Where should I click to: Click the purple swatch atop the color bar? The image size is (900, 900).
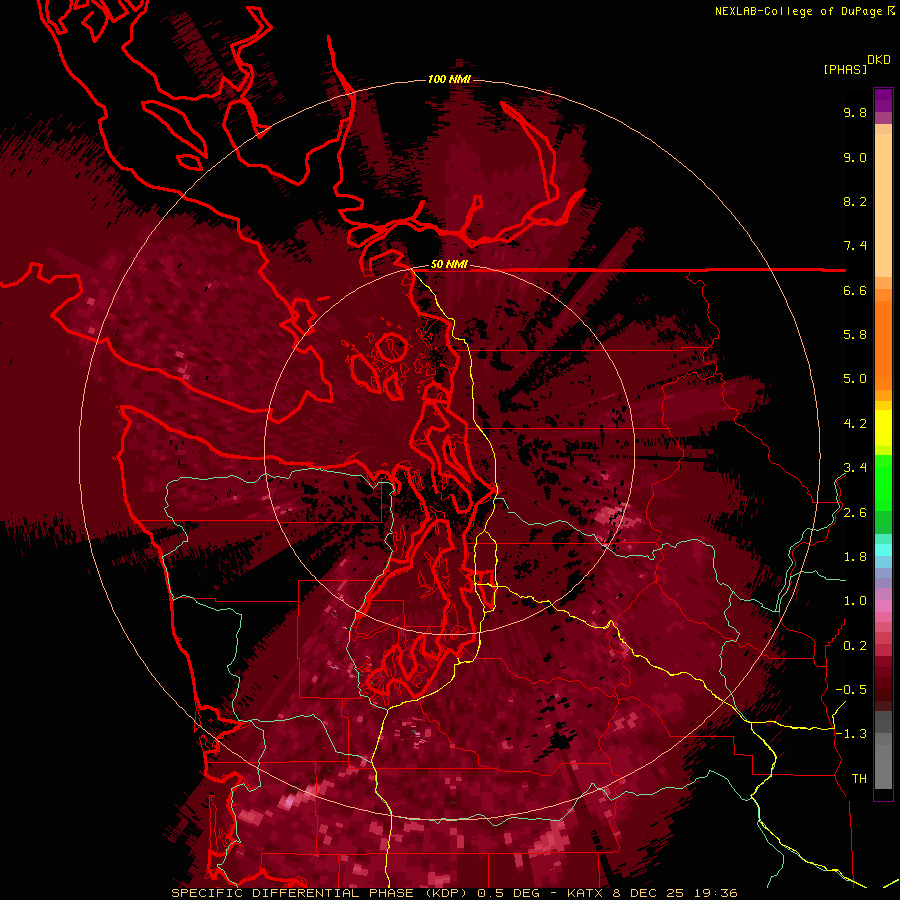[x=883, y=100]
